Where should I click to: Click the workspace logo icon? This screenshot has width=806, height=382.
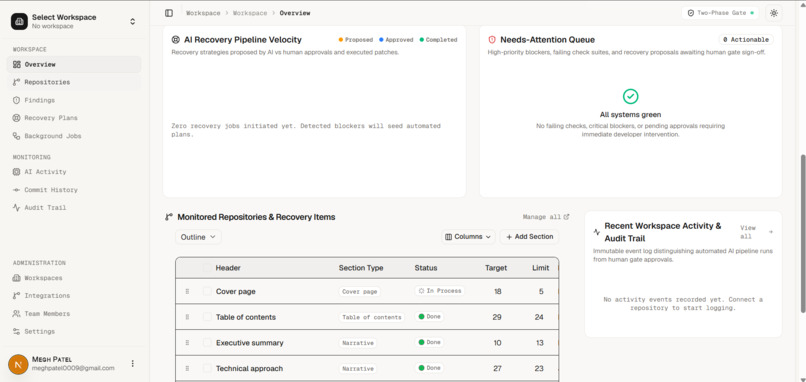(20, 22)
